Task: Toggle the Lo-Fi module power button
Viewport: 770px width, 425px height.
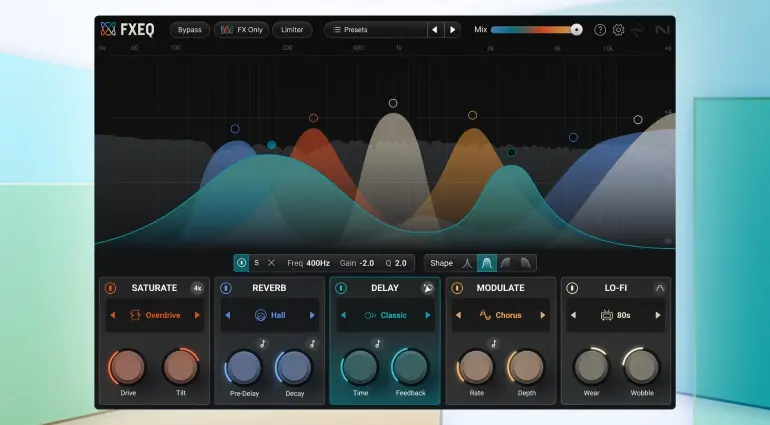Action: 572,288
